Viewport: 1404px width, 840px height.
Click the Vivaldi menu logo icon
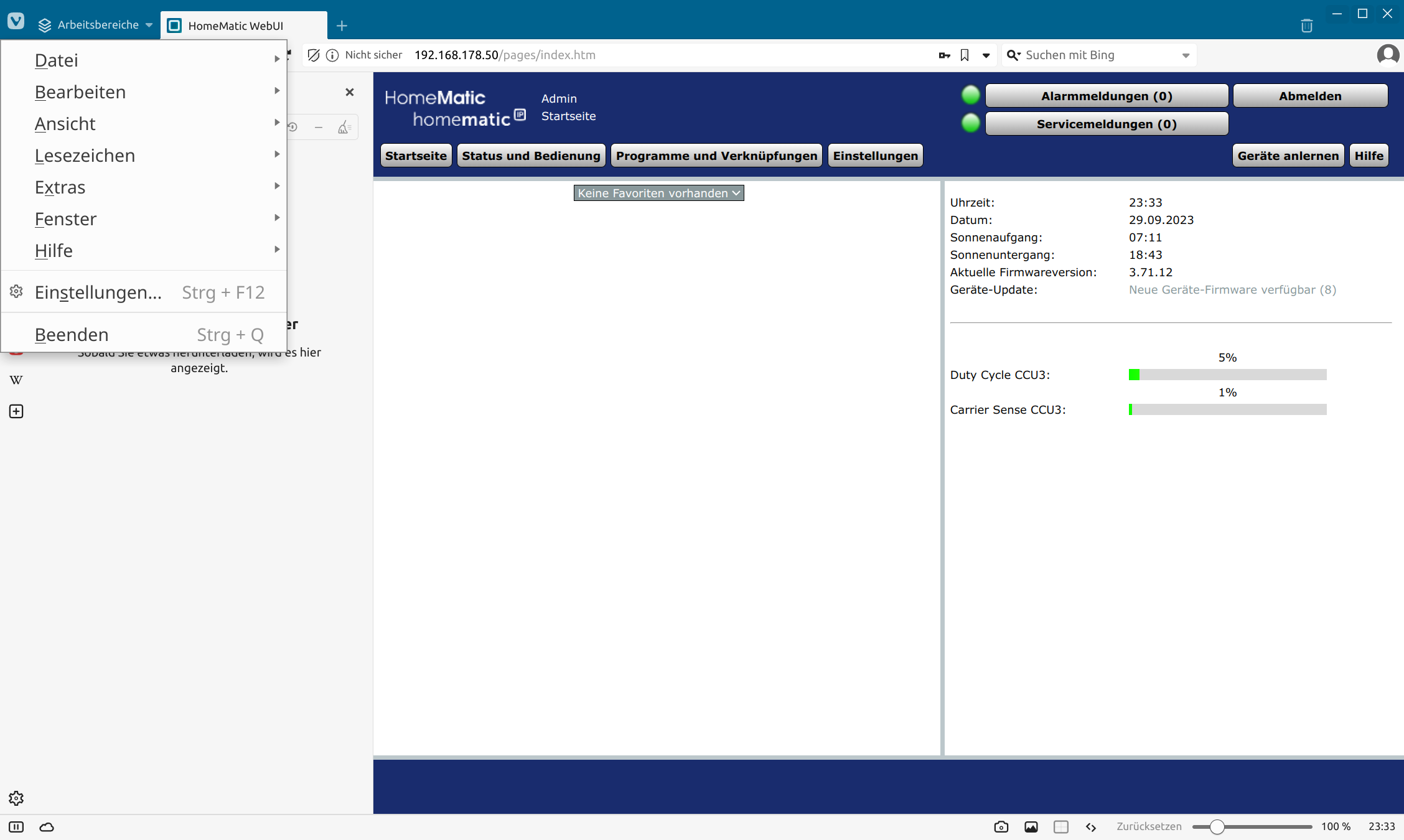pos(16,22)
